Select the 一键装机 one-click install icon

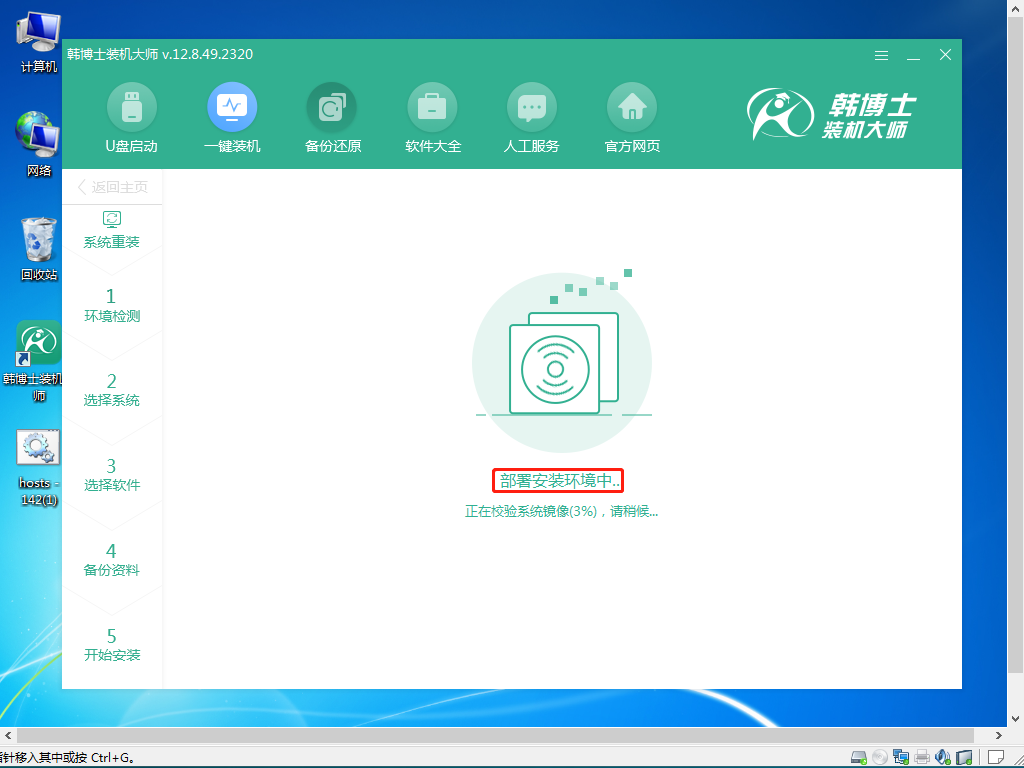[232, 118]
